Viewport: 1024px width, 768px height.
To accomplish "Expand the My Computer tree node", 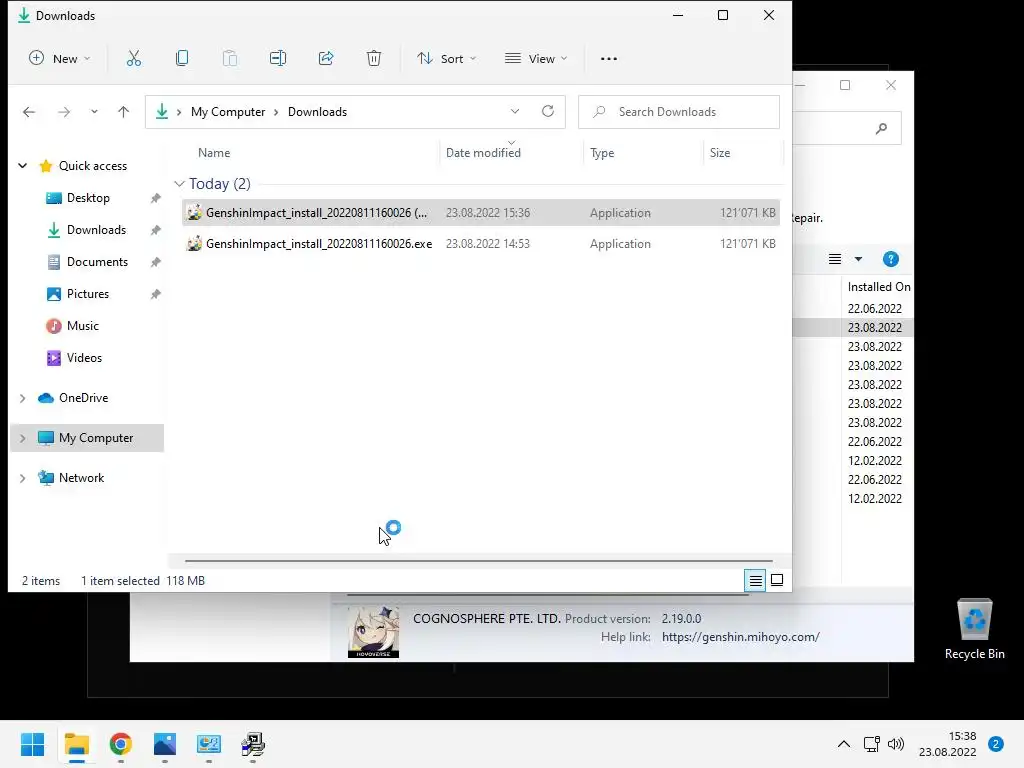I will [x=23, y=438].
